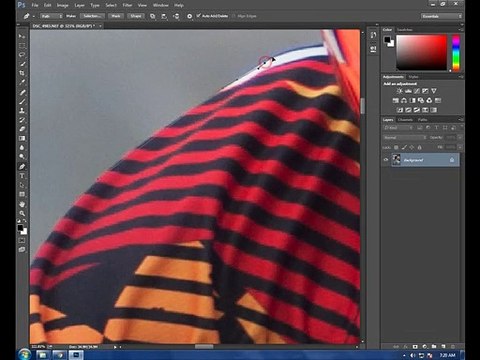Screen dimensions: 480x360
Task: Open the Filter menu
Action: coord(127,5)
